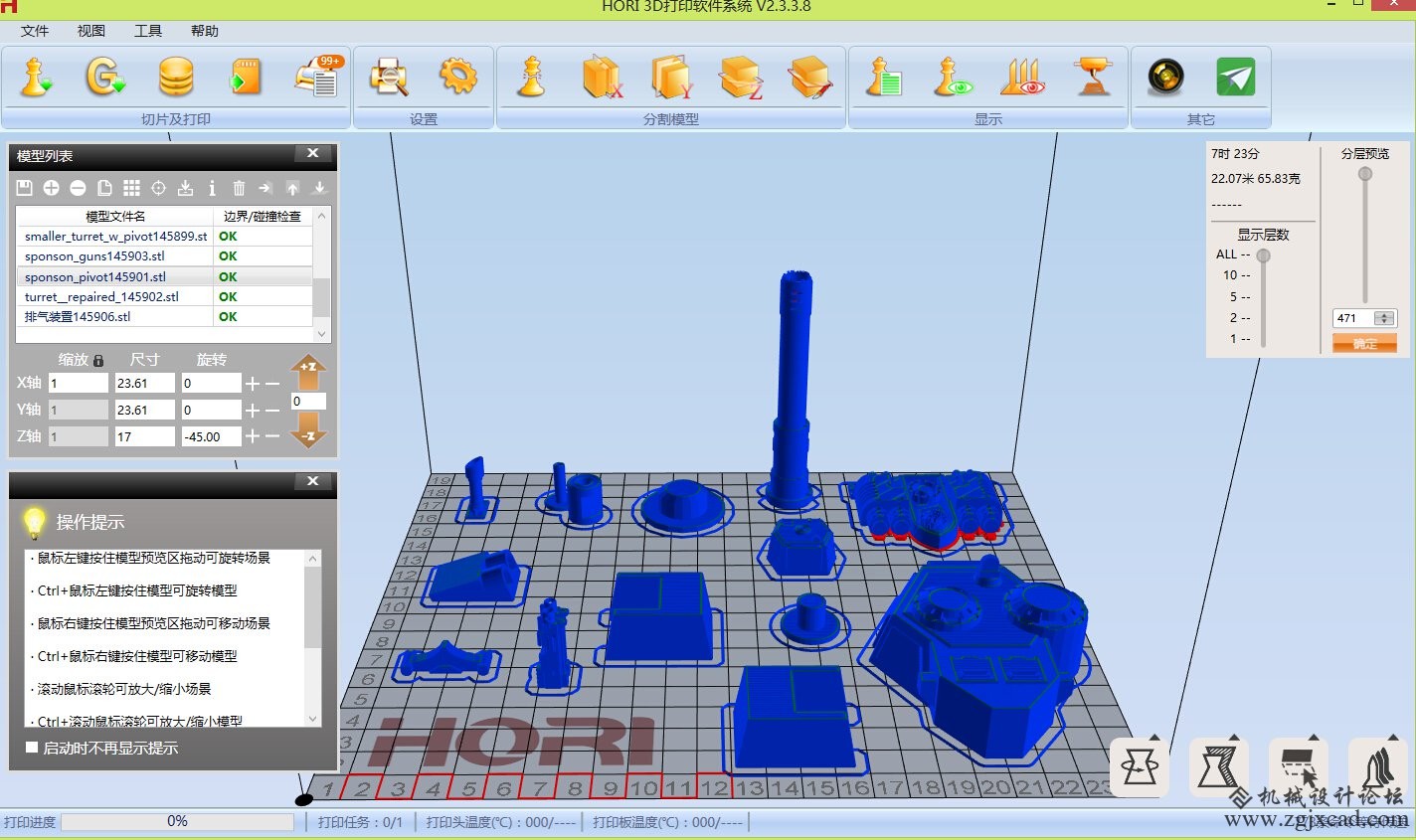1416x840 pixels.
Task: Show model info with the i icon
Action: click(212, 188)
